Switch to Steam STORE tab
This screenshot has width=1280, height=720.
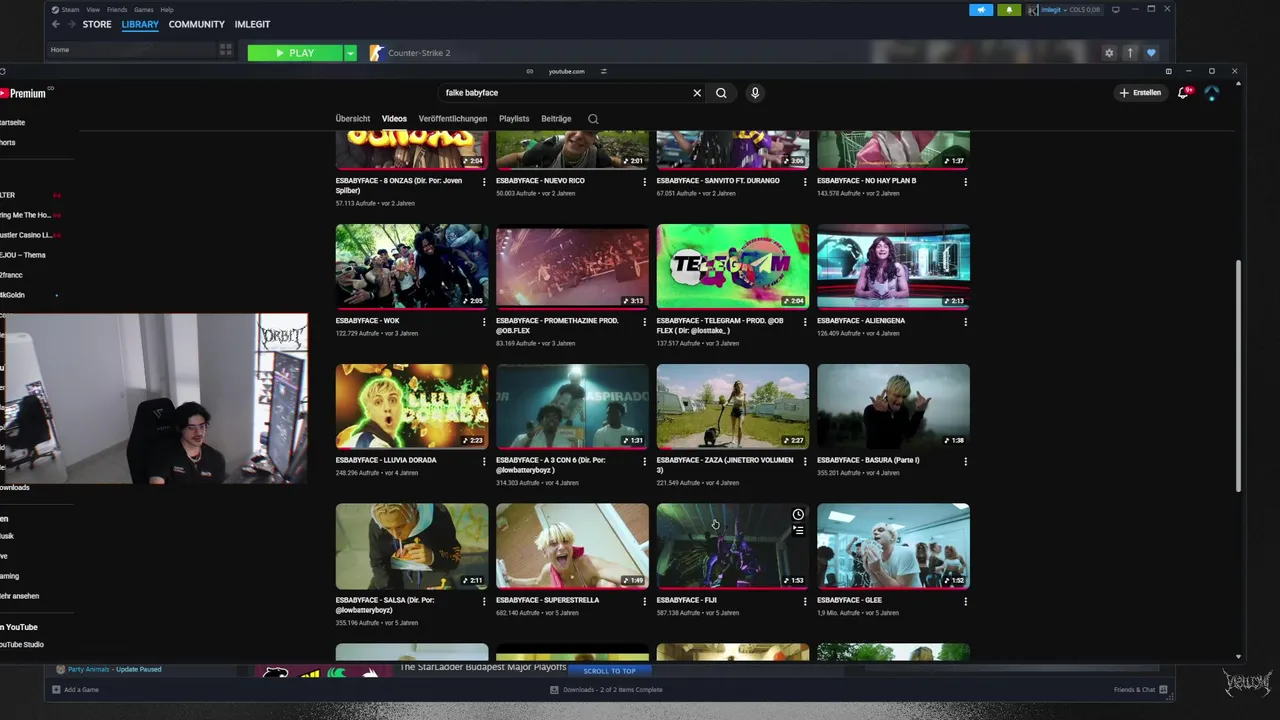pyautogui.click(x=97, y=24)
